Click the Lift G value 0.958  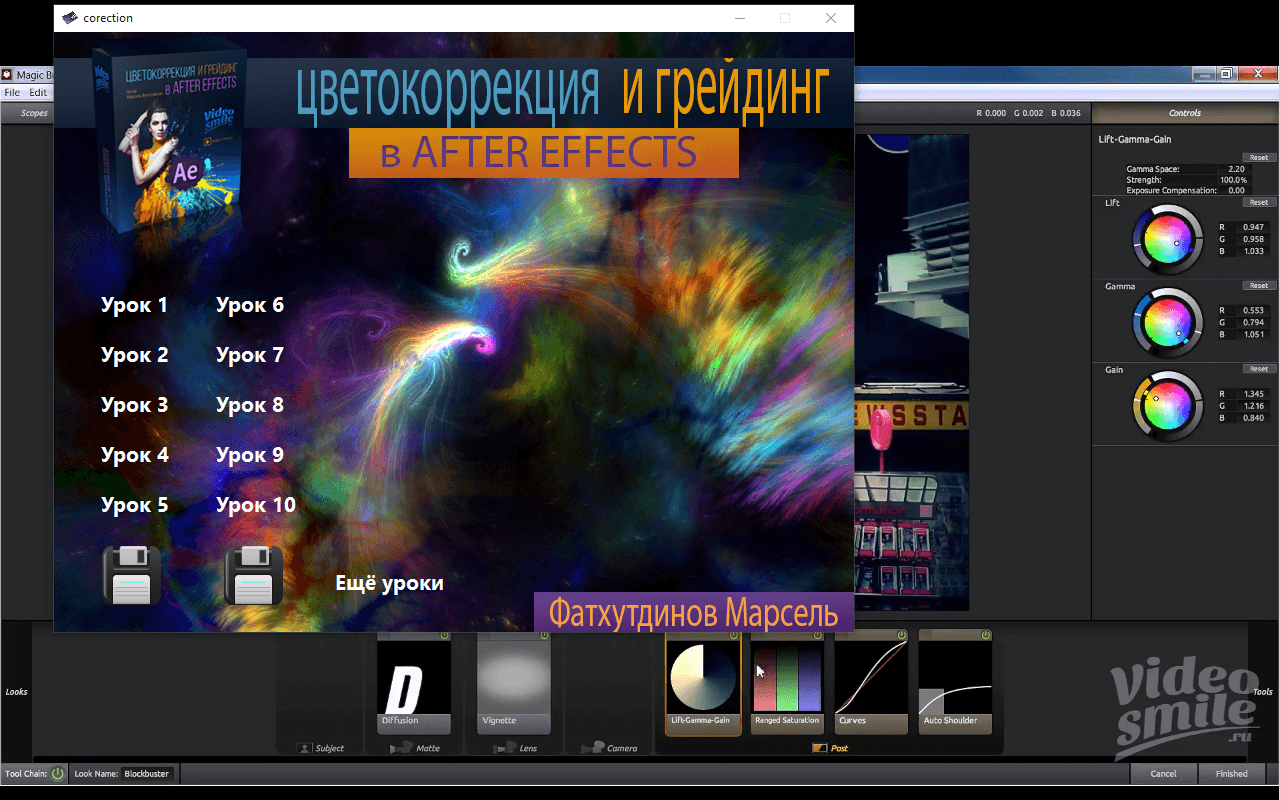pyautogui.click(x=1253, y=239)
